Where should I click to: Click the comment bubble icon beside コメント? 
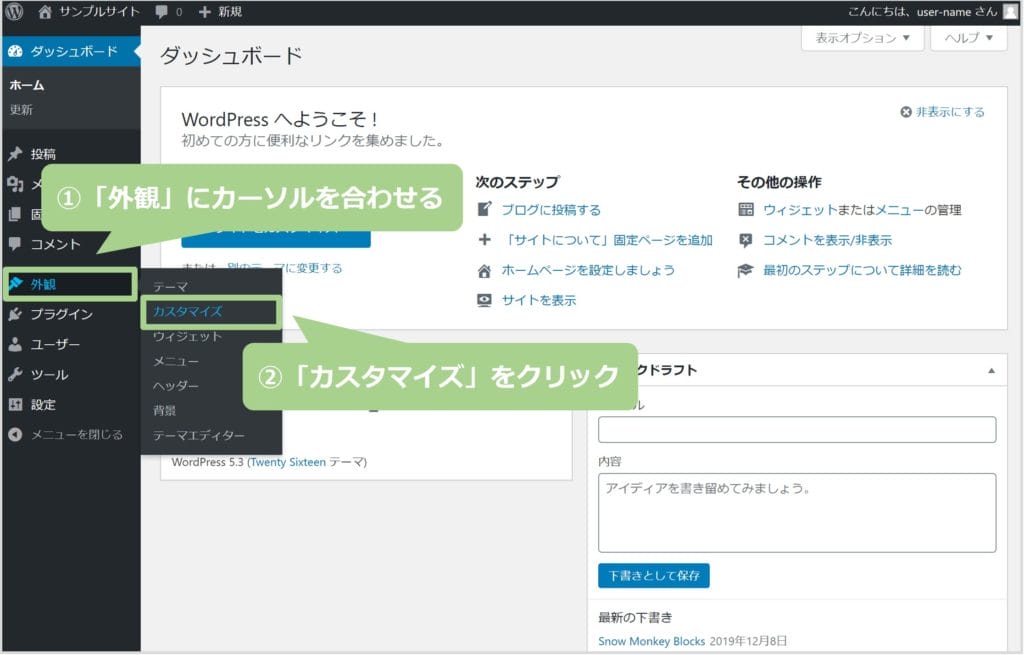click(x=15, y=244)
